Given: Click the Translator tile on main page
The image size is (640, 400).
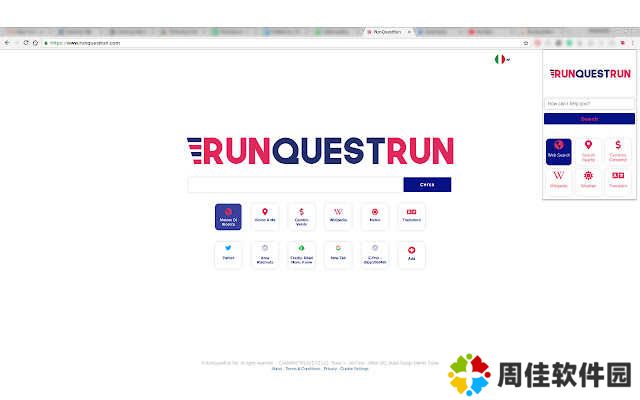Looking at the screenshot, I should 411,216.
